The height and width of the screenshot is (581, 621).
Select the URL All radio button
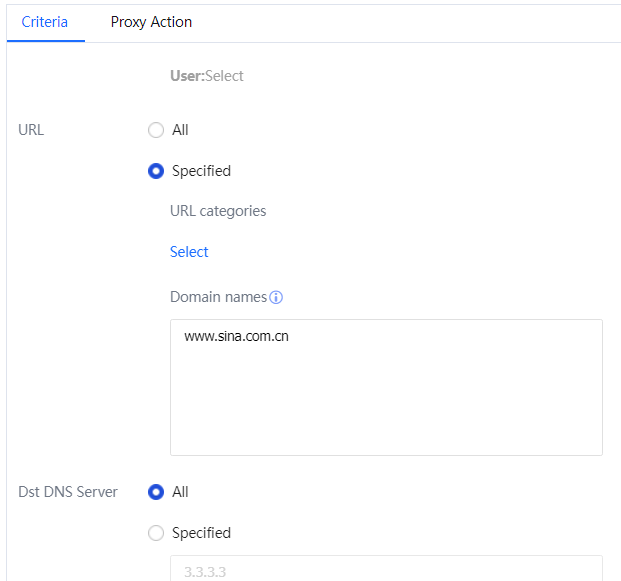(x=156, y=130)
